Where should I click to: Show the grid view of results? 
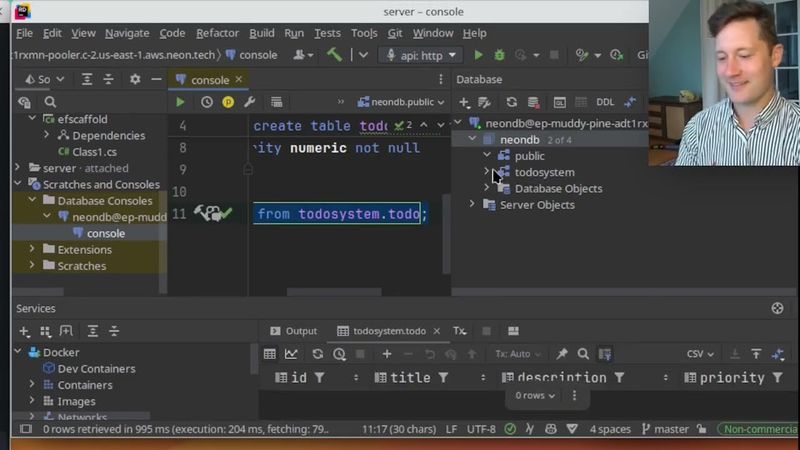(x=269, y=354)
